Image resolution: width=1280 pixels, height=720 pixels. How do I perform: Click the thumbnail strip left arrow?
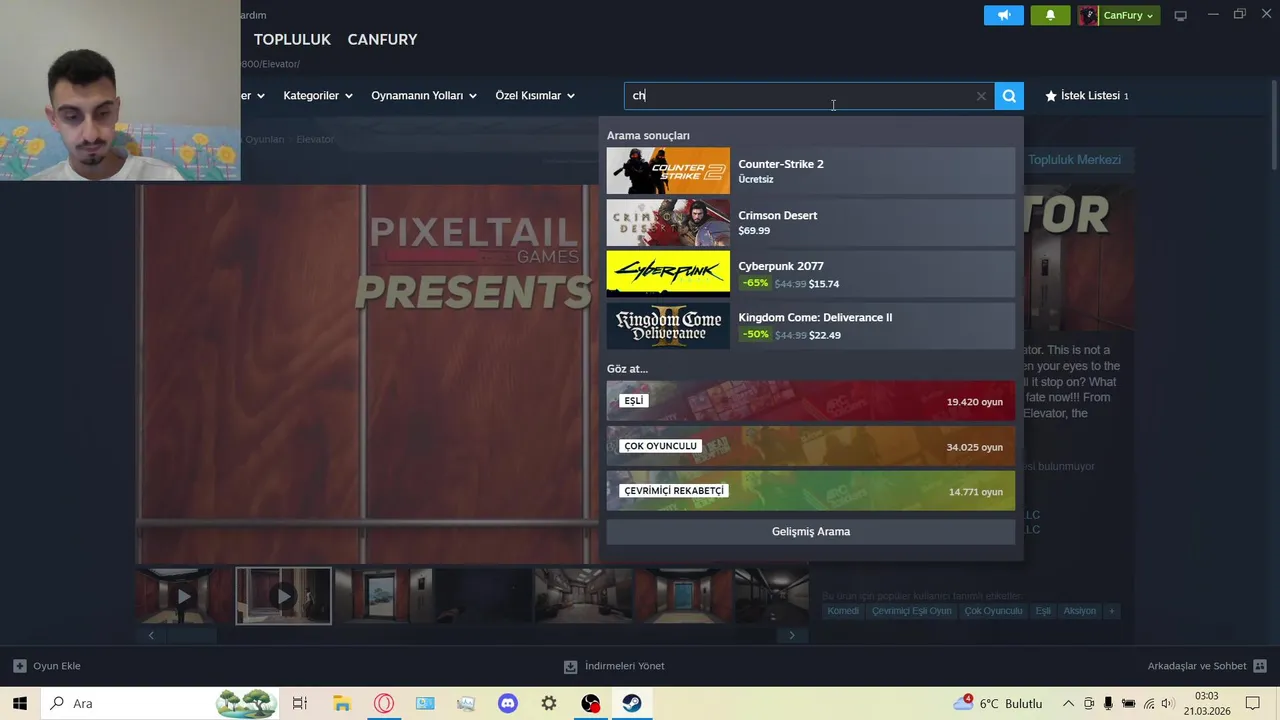(151, 635)
